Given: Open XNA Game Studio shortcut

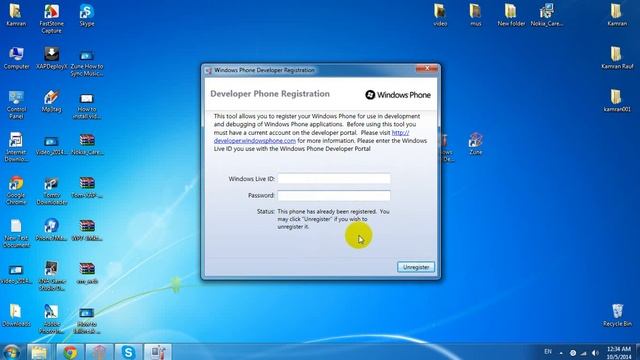Looking at the screenshot, I should pyautogui.click(x=51, y=276).
